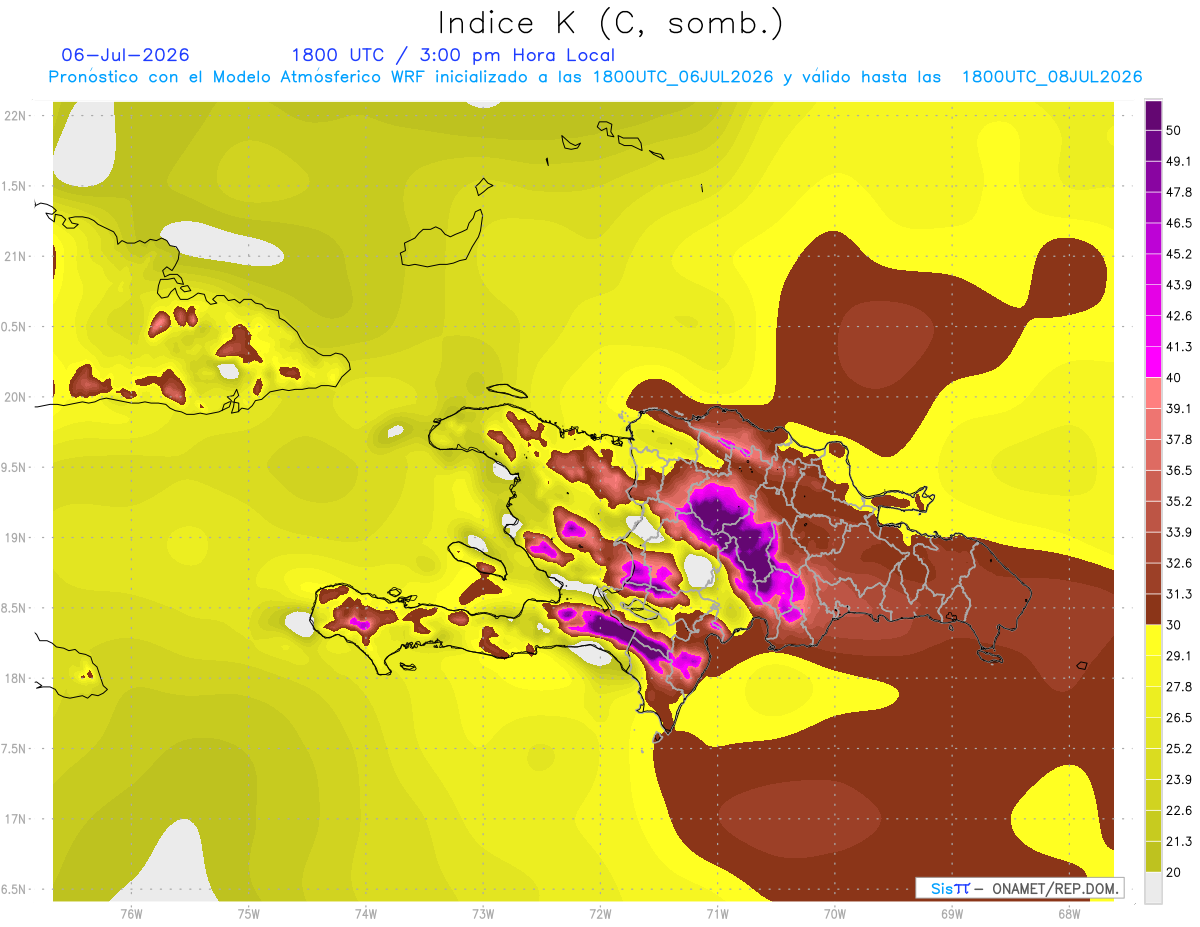1200x927 pixels.
Task: Click the legend value "46.5"
Action: [x=1179, y=224]
